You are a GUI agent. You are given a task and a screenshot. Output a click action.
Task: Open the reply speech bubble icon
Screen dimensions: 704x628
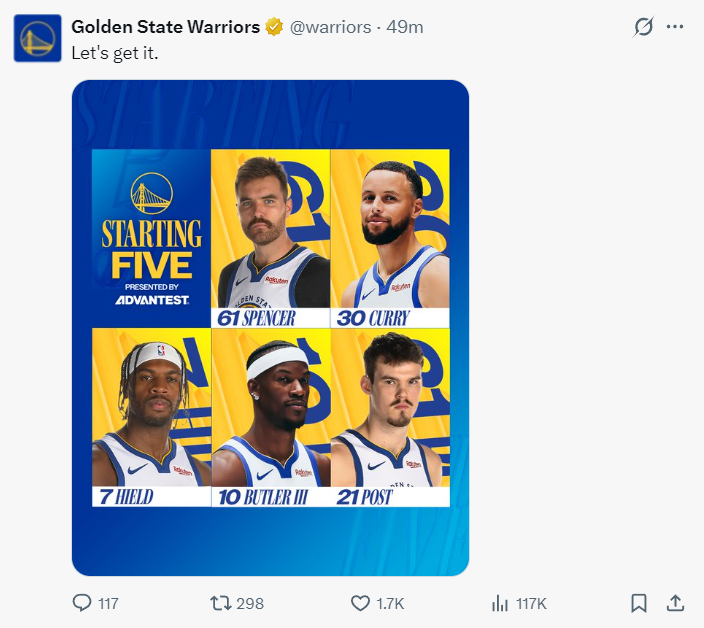click(82, 603)
